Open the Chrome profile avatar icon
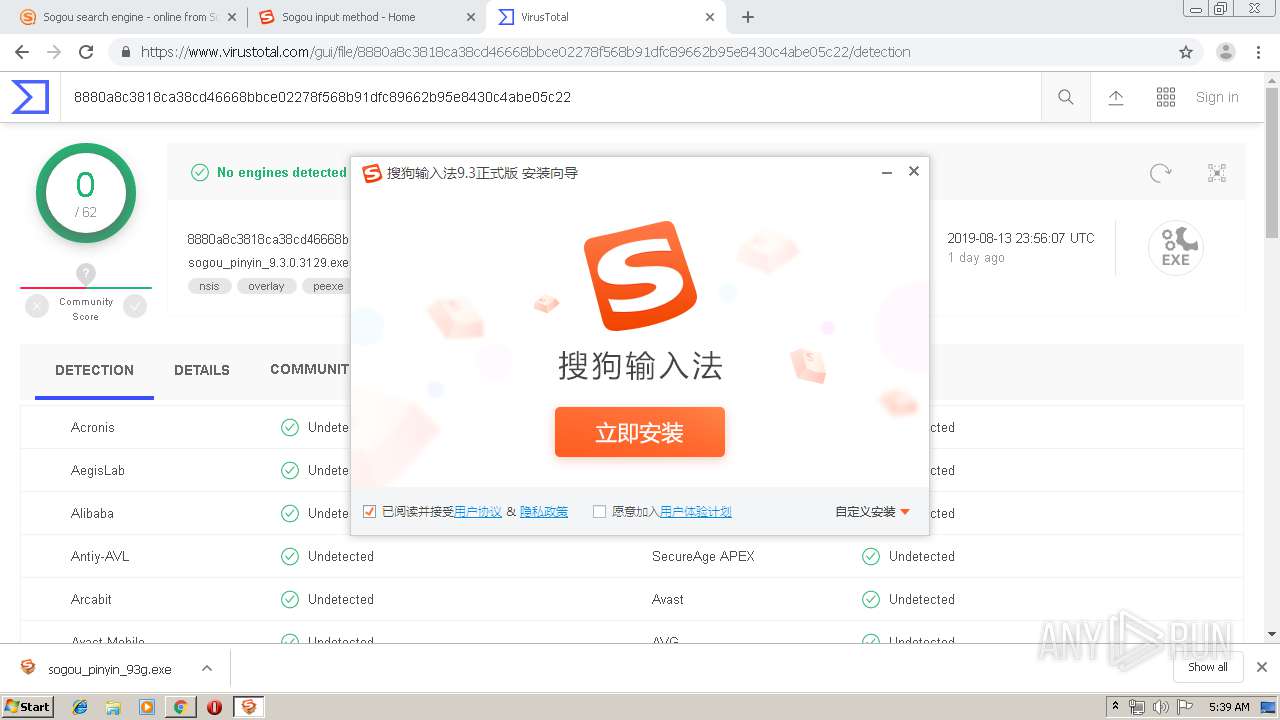This screenshot has width=1280, height=720. click(x=1226, y=52)
